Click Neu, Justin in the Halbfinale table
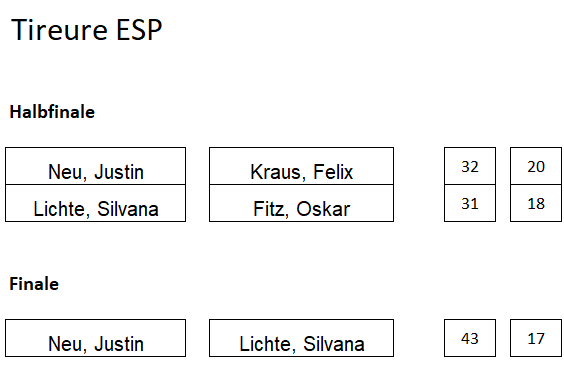Viewport: 564px width, 365px height. click(x=96, y=166)
